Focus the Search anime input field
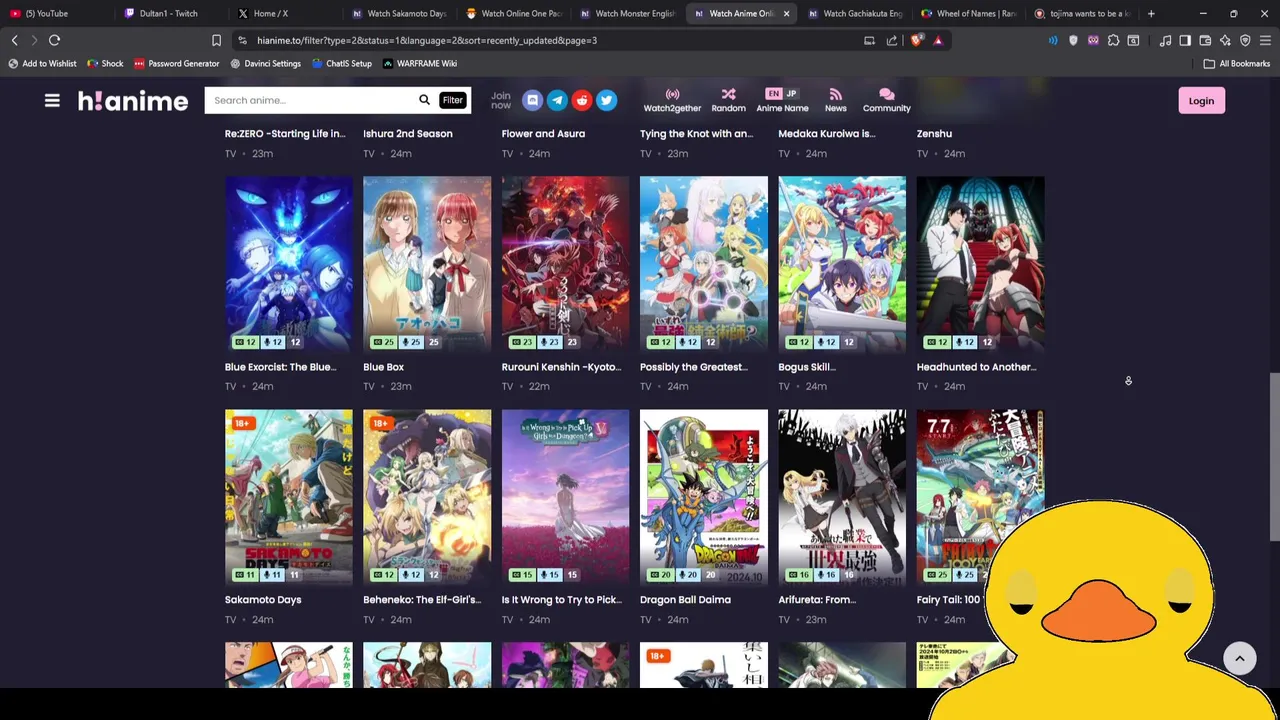This screenshot has width=1280, height=720. 312,100
